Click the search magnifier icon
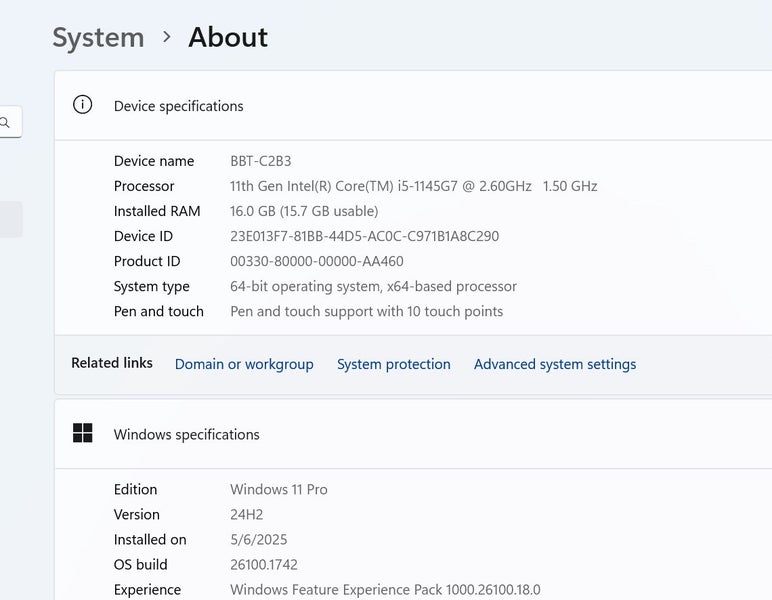 [x=6, y=122]
